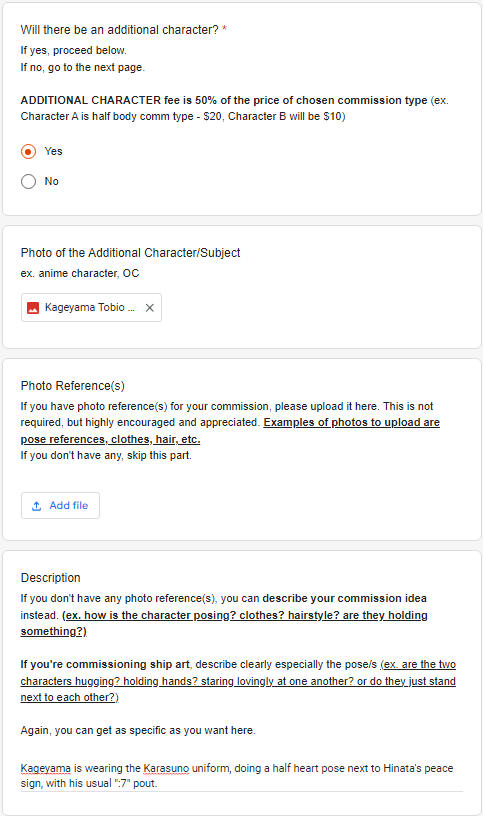The height and width of the screenshot is (816, 483).
Task: Click the 'Description' section heading
Action: coord(50,578)
